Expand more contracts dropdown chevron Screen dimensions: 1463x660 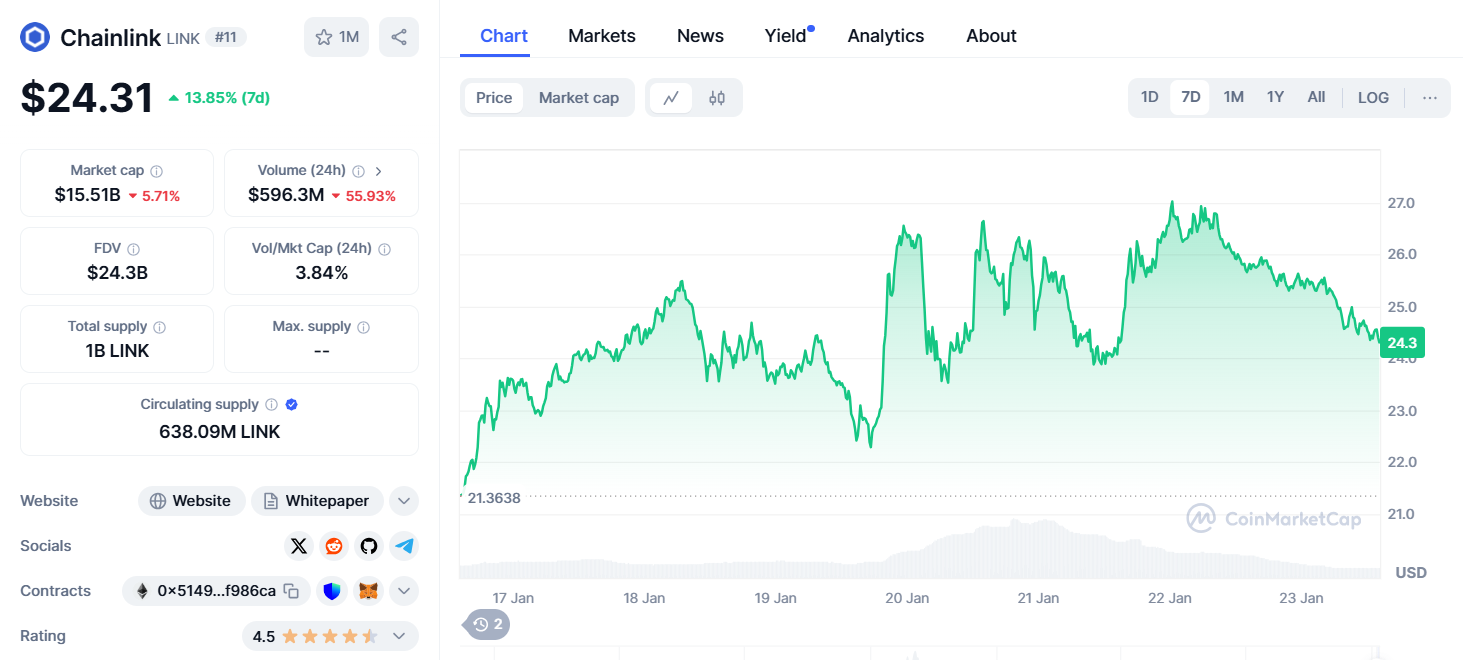pos(403,591)
